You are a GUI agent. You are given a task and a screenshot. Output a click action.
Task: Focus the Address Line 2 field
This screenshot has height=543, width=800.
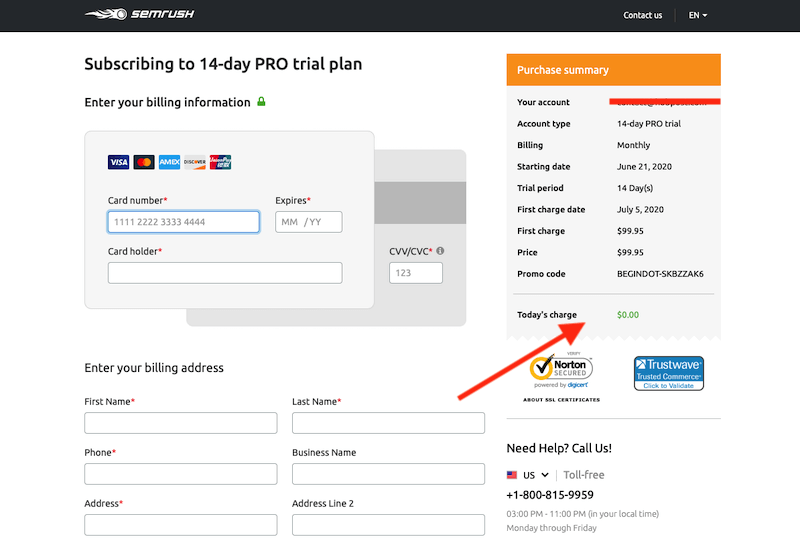[388, 525]
